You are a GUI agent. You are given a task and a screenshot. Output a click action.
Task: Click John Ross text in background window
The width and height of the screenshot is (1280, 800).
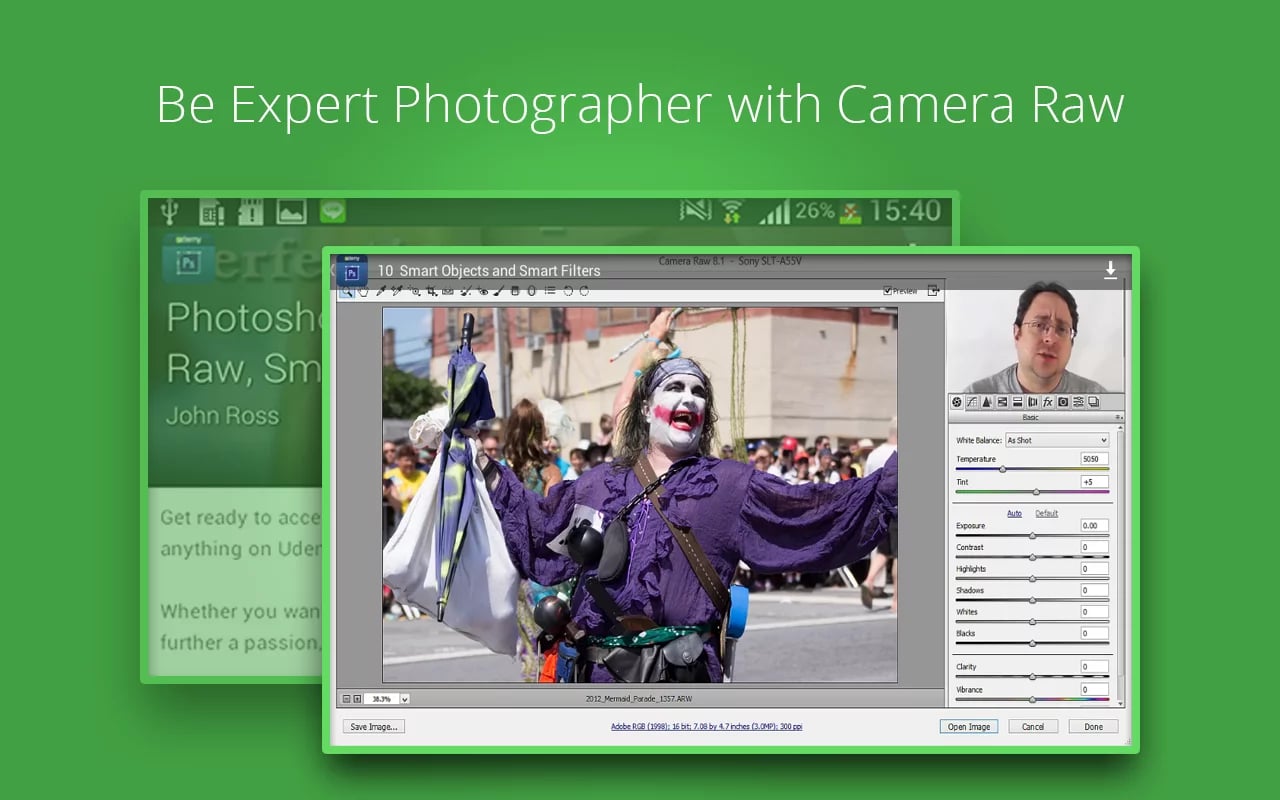[x=222, y=416]
